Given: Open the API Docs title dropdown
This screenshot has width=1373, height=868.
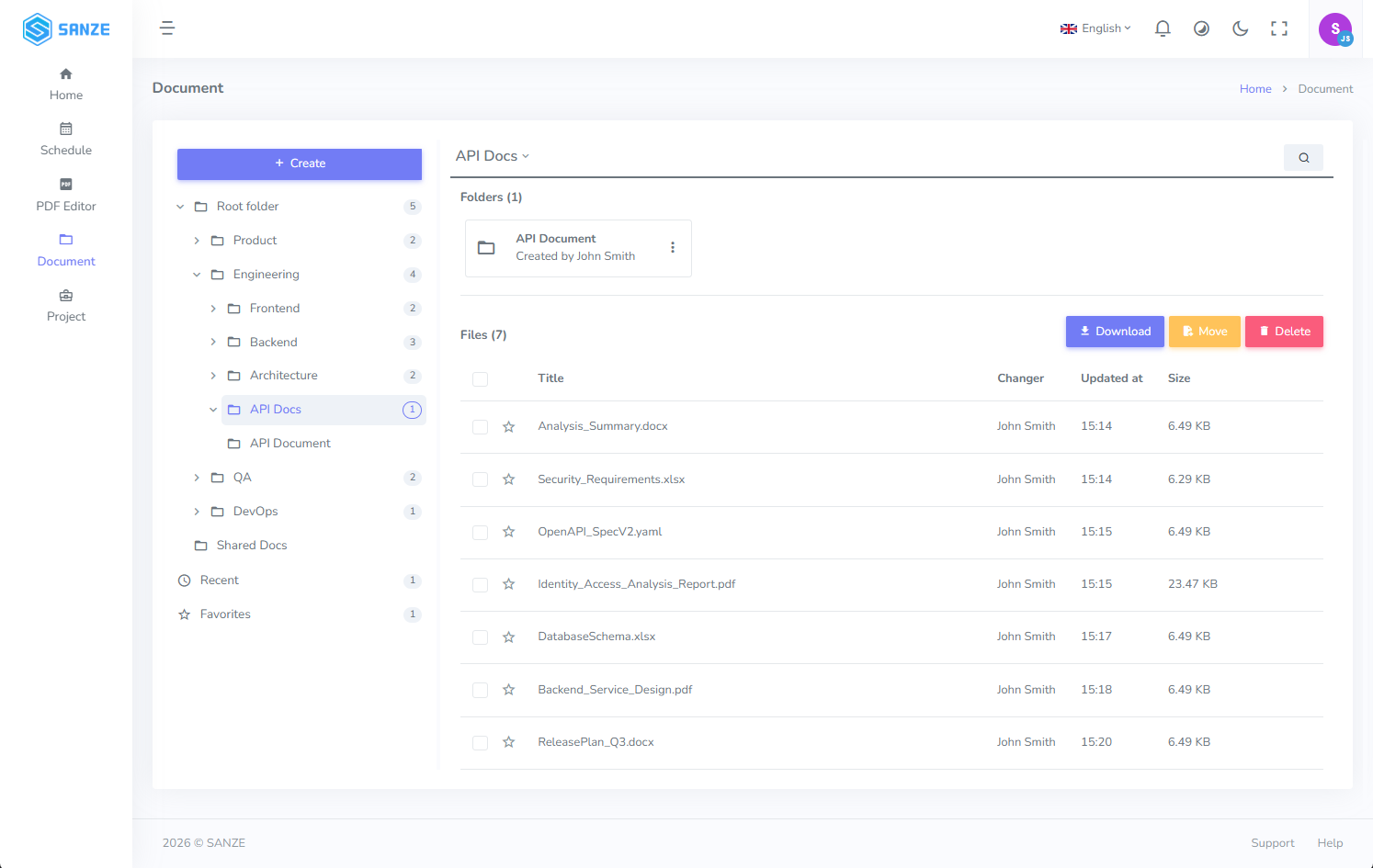Looking at the screenshot, I should (493, 156).
